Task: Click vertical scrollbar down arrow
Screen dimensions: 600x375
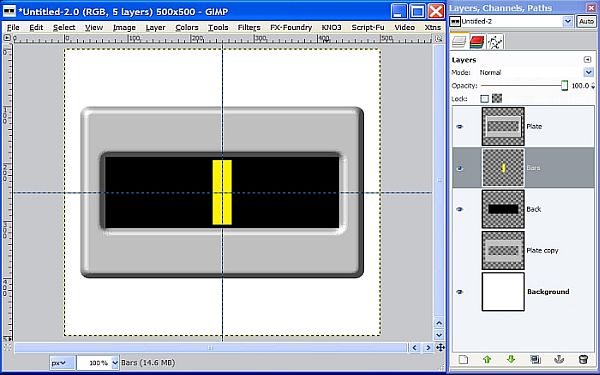Action: 439,335
